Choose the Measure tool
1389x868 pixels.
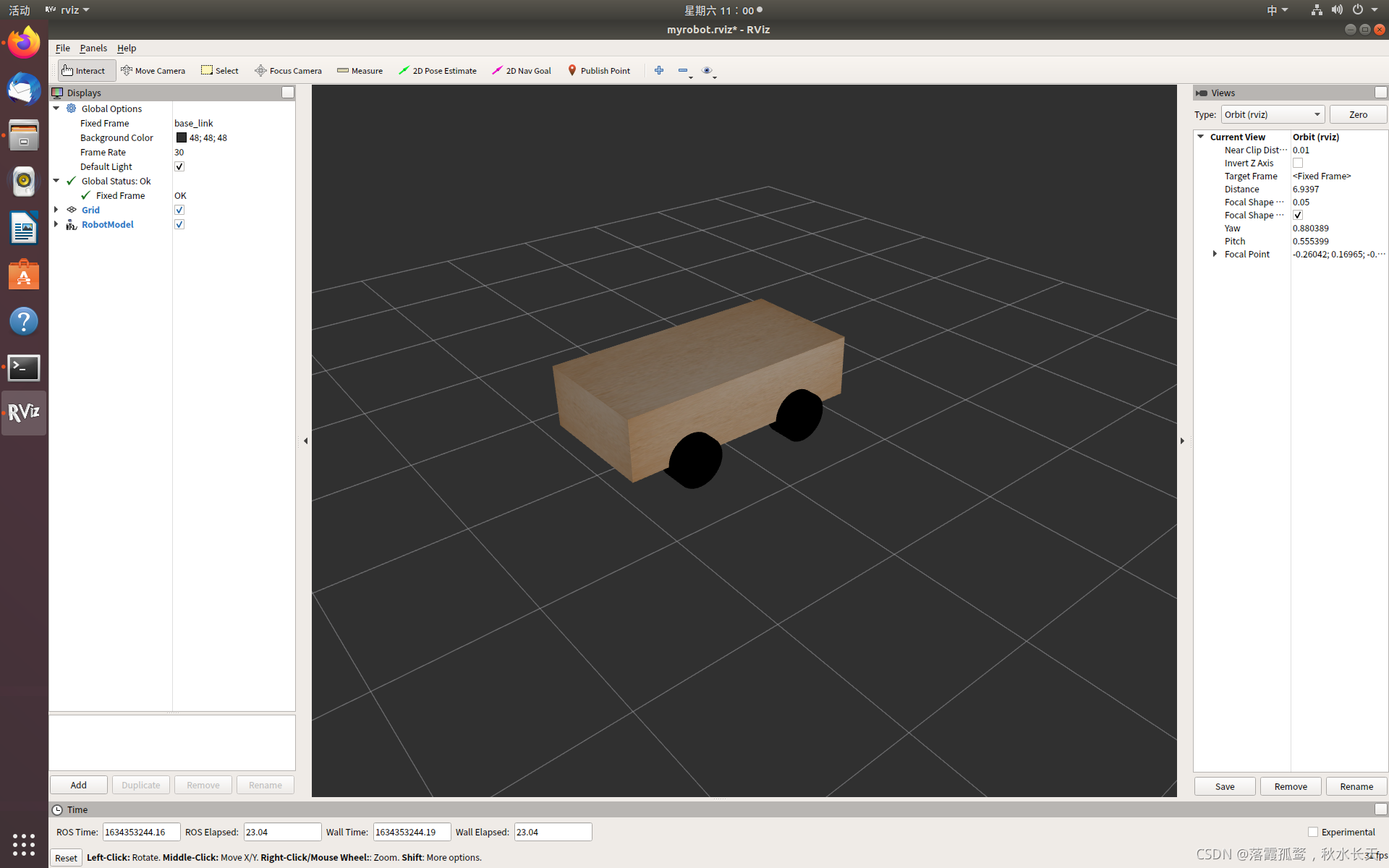tap(360, 71)
